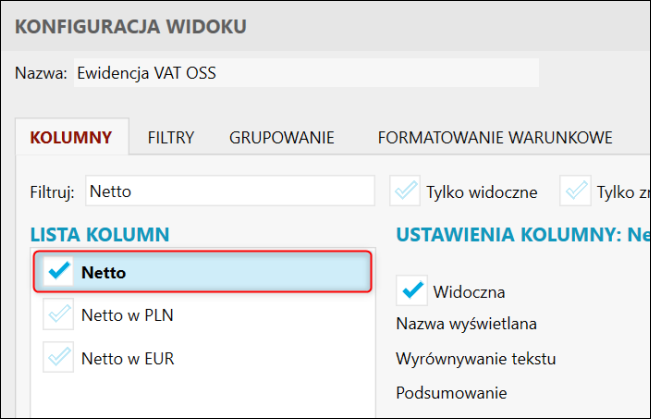Tick the Netto w EUR checkbox
The image size is (651, 419).
(x=59, y=356)
